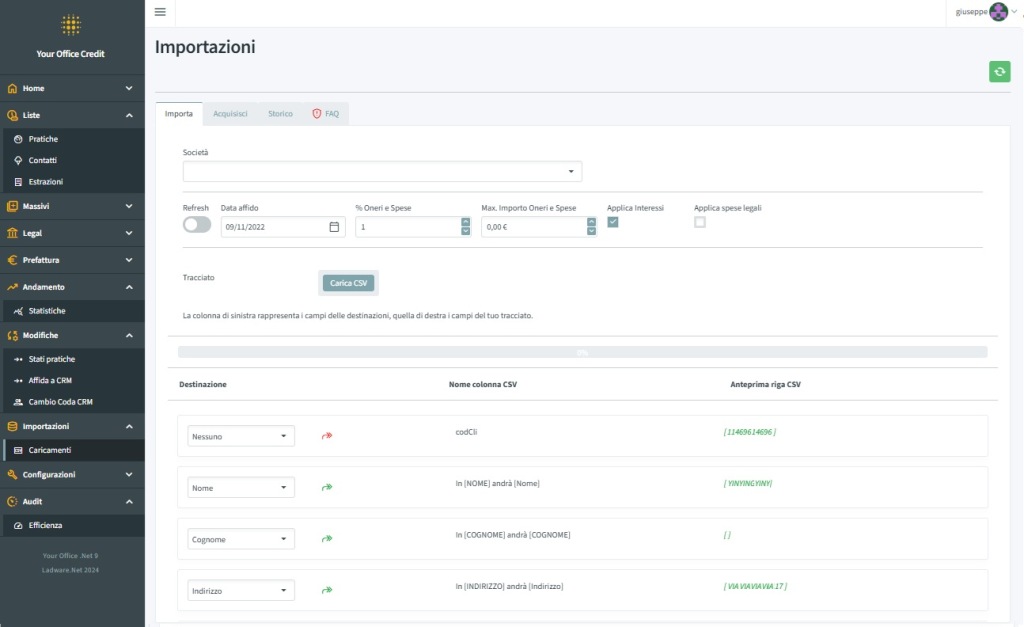Click the giuseppe user avatar
Screen dimensions: 1024x627
coord(997,12)
